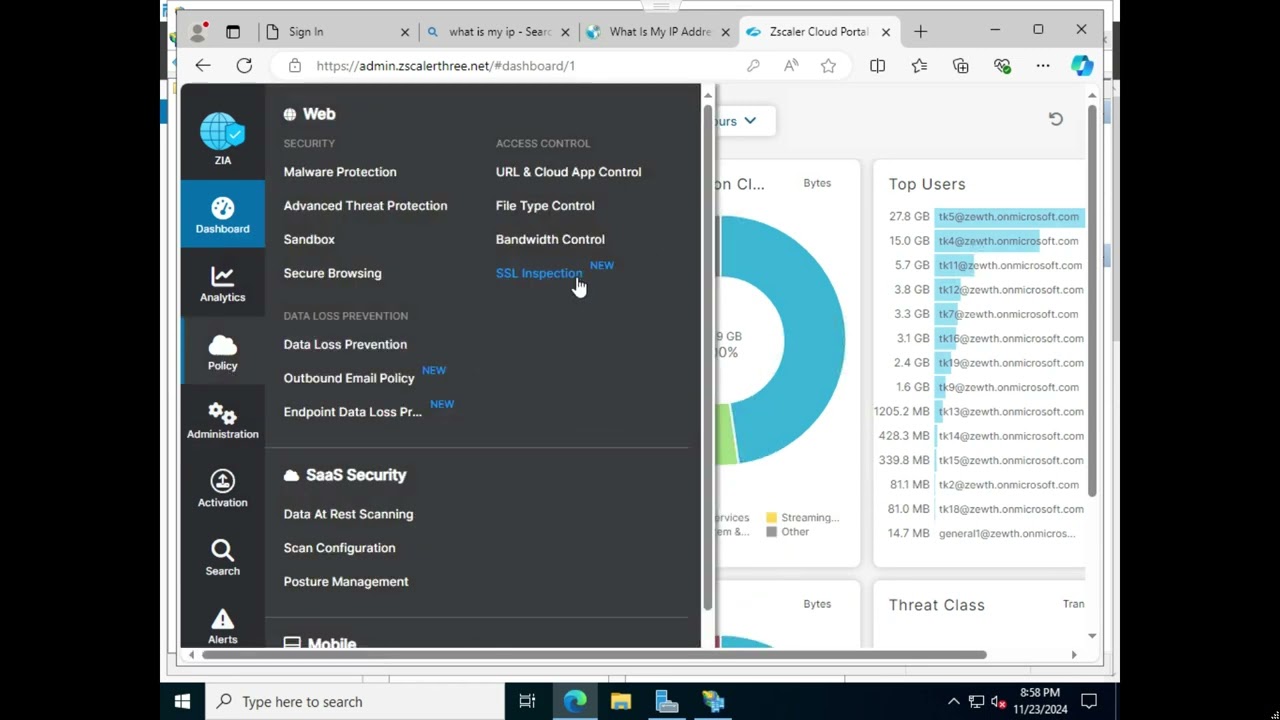Click the browser address bar URL
Viewport: 1280px width, 720px height.
coord(445,66)
